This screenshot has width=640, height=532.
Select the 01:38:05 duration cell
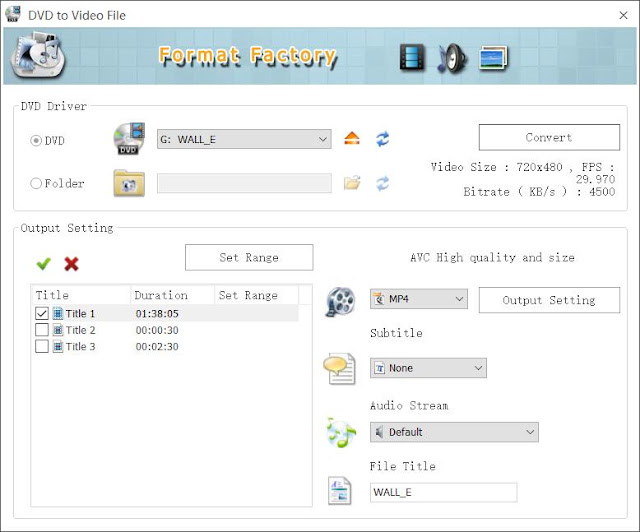click(x=157, y=314)
